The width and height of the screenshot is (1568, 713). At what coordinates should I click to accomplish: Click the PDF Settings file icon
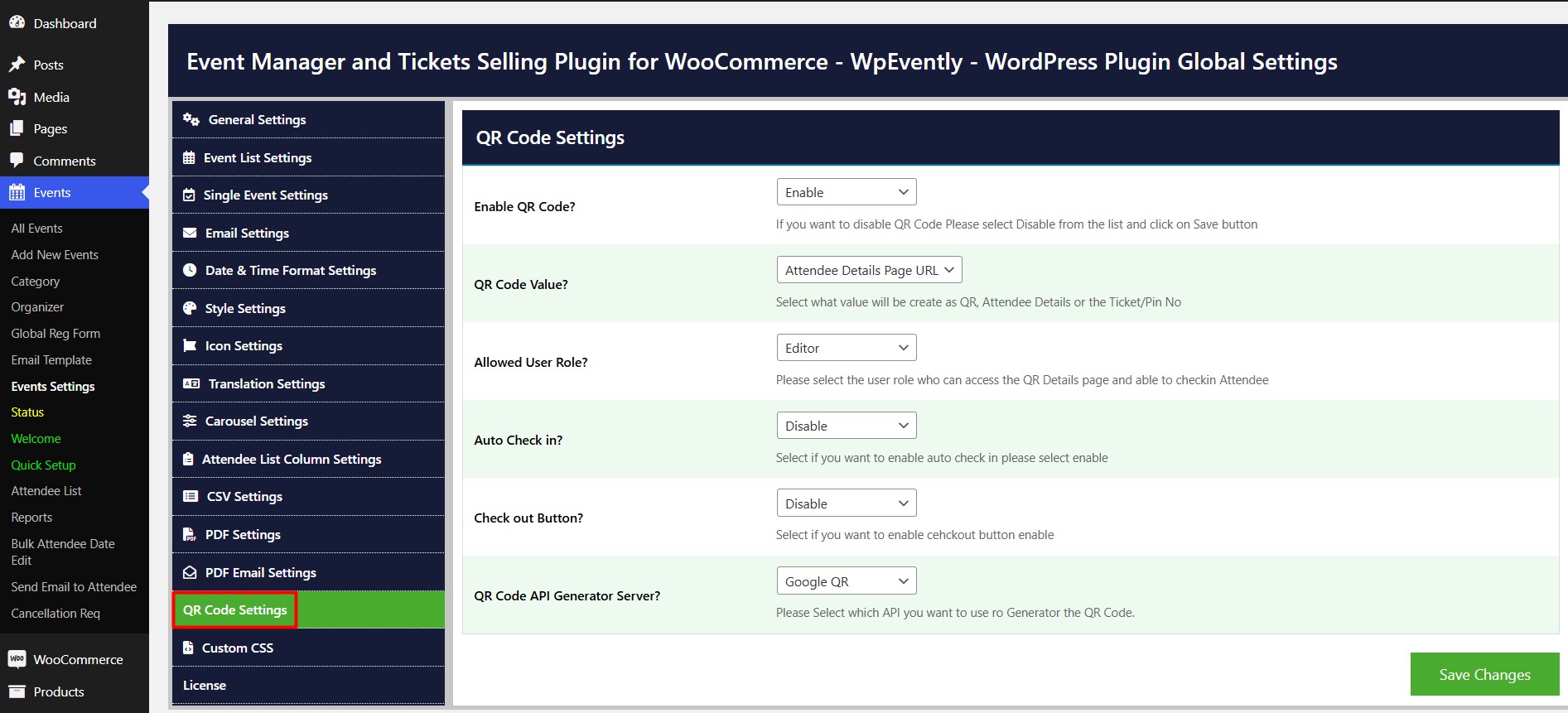190,534
